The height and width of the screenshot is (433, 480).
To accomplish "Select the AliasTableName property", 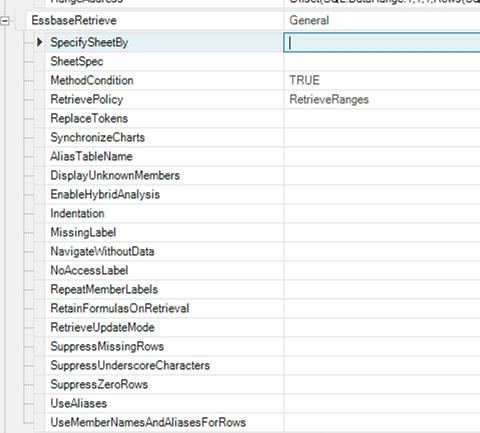I will click(x=91, y=156).
